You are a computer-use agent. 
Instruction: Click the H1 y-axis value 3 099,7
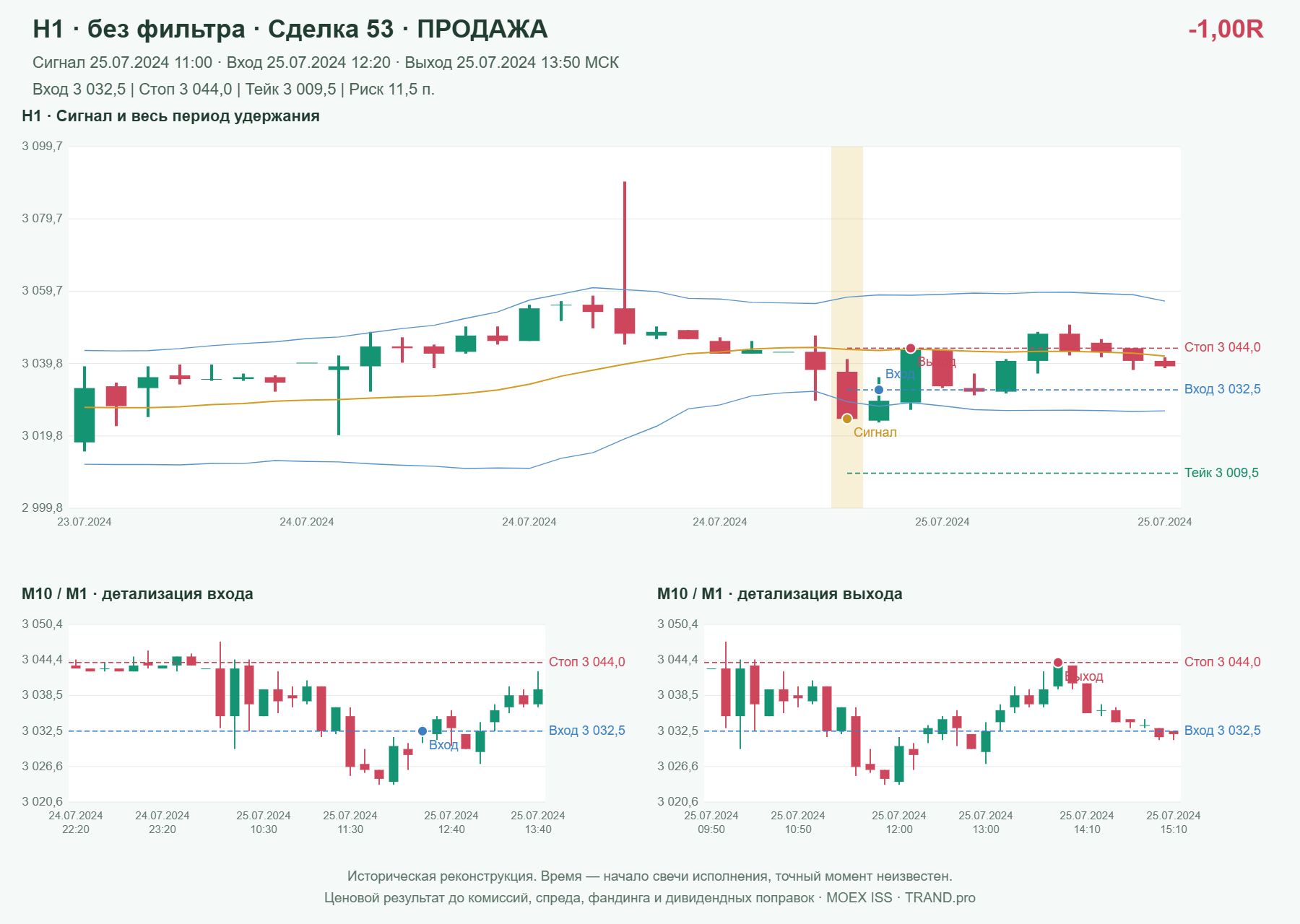pyautogui.click(x=42, y=147)
